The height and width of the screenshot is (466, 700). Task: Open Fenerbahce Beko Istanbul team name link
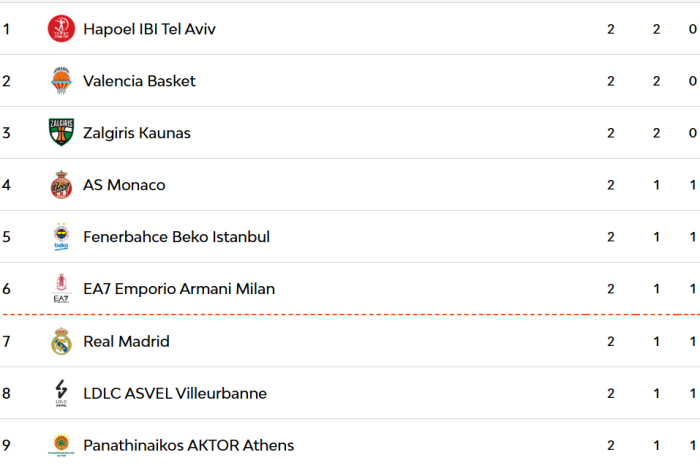pos(176,237)
